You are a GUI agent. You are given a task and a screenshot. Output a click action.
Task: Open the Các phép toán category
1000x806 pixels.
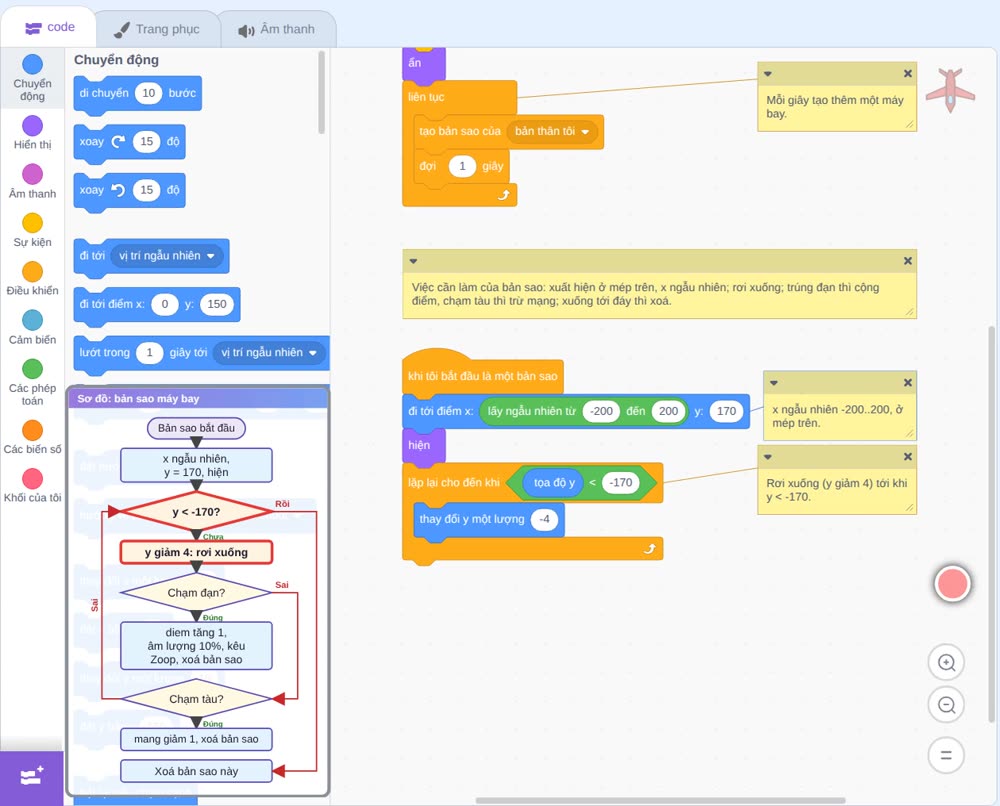33,383
